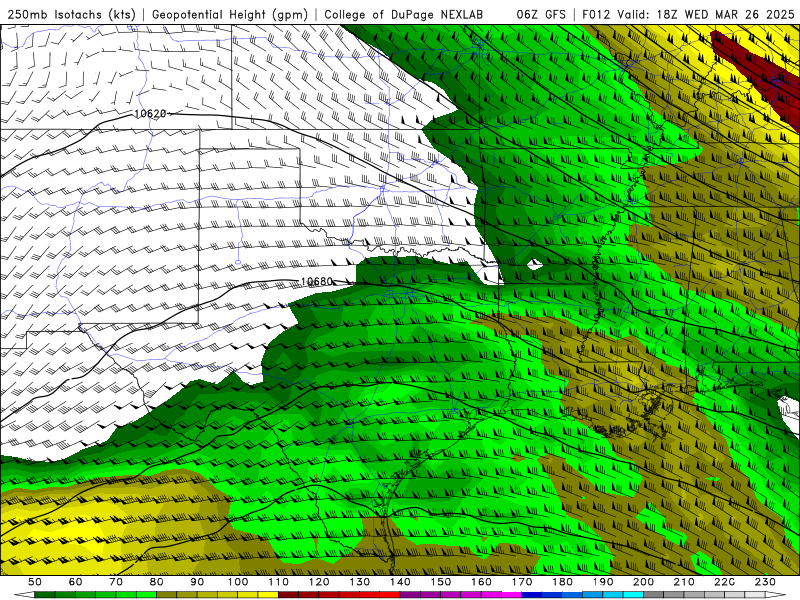Click the "06Z GFS" model run text
The width and height of the screenshot is (800, 600).
[541, 15]
